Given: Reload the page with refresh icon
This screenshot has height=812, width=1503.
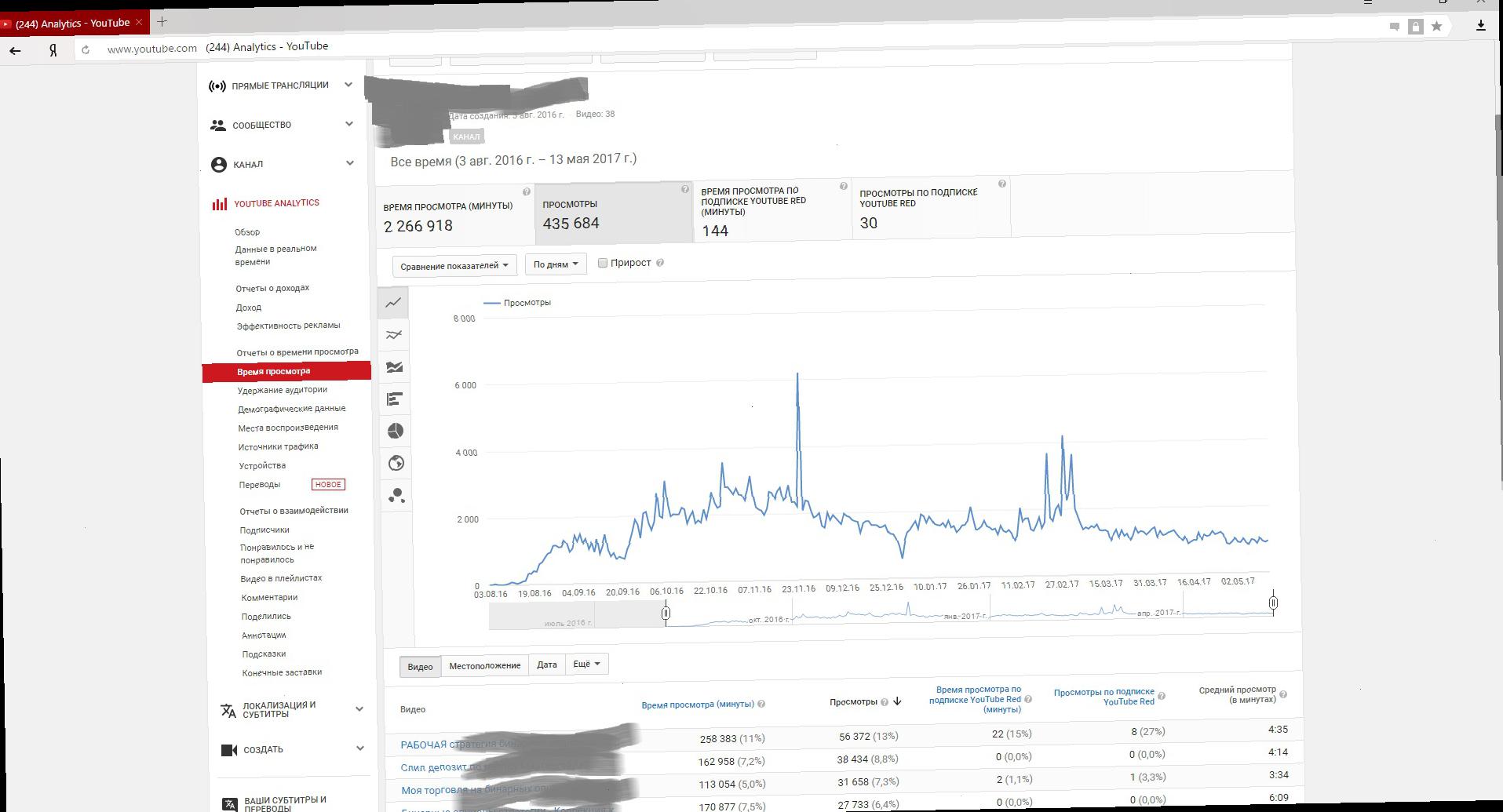Looking at the screenshot, I should click(x=86, y=49).
